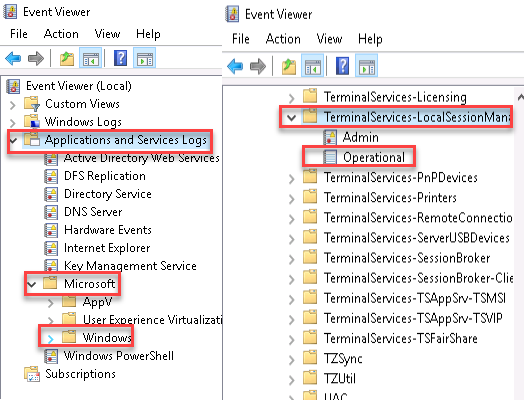Viewport: 524px width, 400px height.
Task: Expand Windows Logs node
Action: click(x=13, y=123)
